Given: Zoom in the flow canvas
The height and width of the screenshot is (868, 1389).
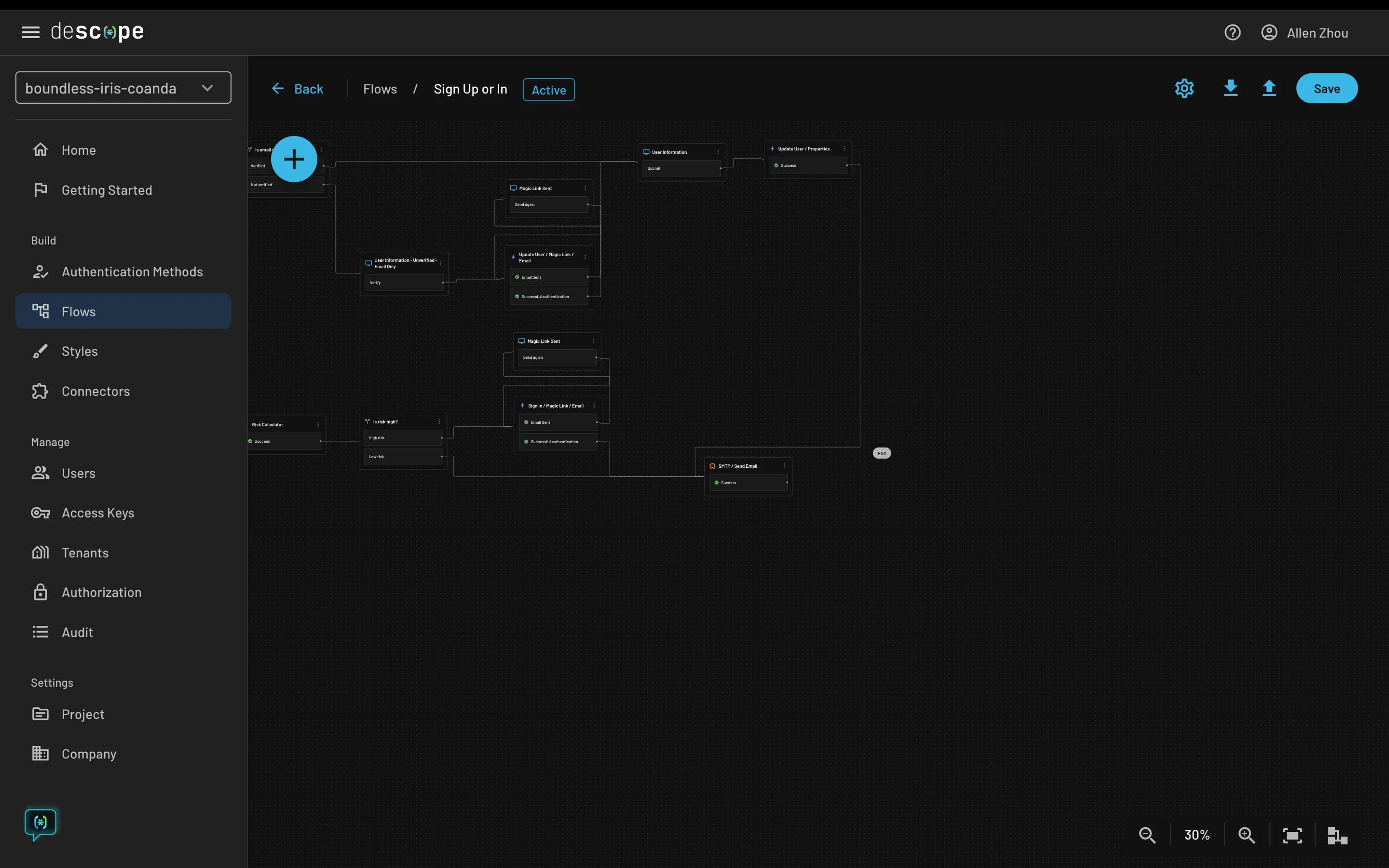Looking at the screenshot, I should click(x=1246, y=835).
